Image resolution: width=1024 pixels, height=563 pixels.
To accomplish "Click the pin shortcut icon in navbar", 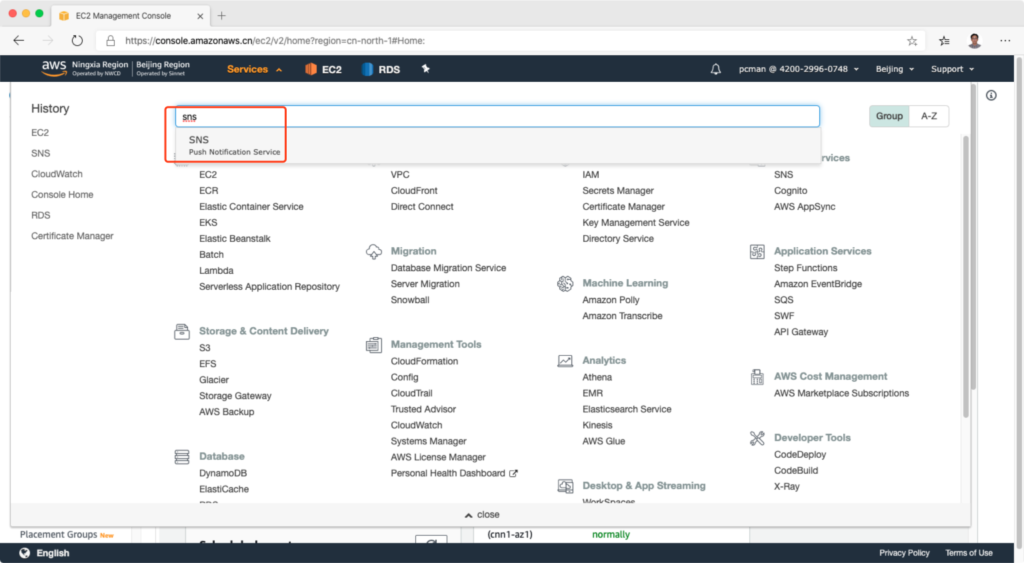I will coord(425,69).
